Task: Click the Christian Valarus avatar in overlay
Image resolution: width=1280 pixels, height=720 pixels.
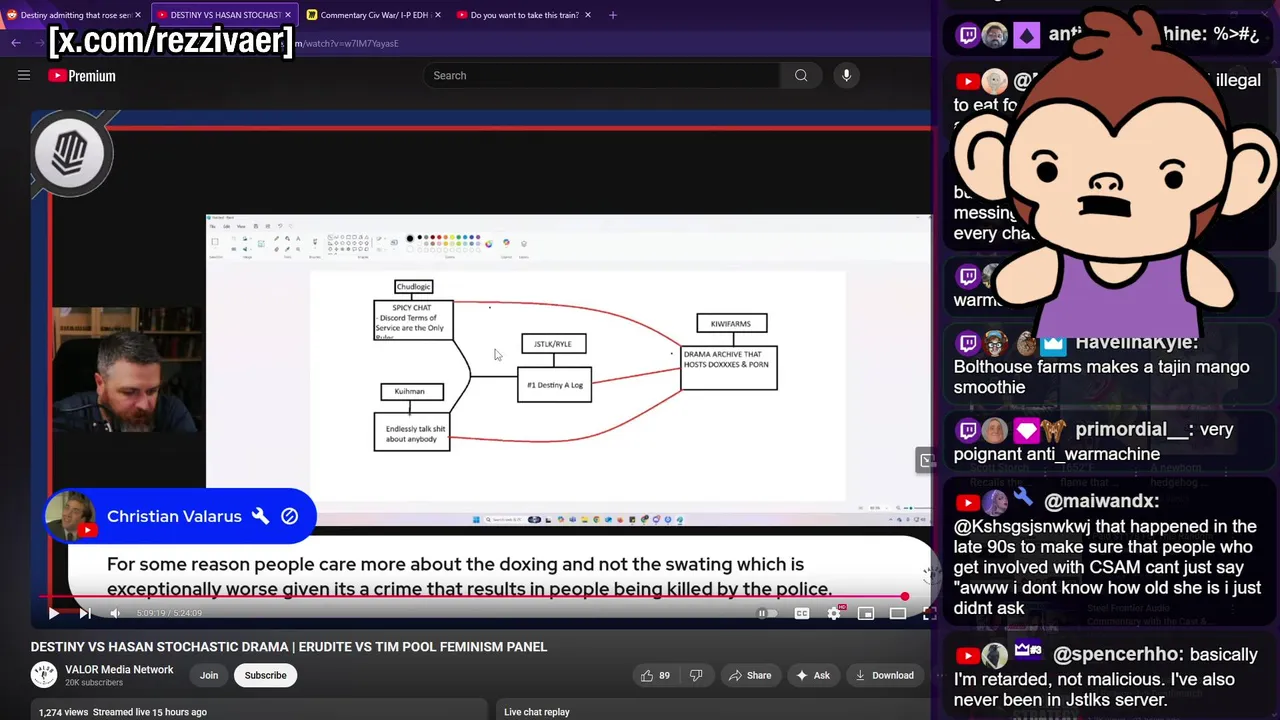Action: (70, 516)
